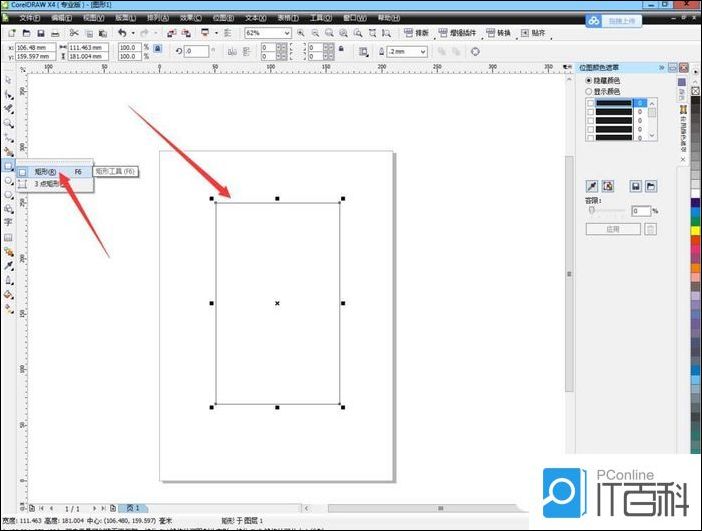Viewport: 702px width, 531px height.
Task: Click the Open mask folder icon in the docker
Action: pyautogui.click(x=651, y=186)
